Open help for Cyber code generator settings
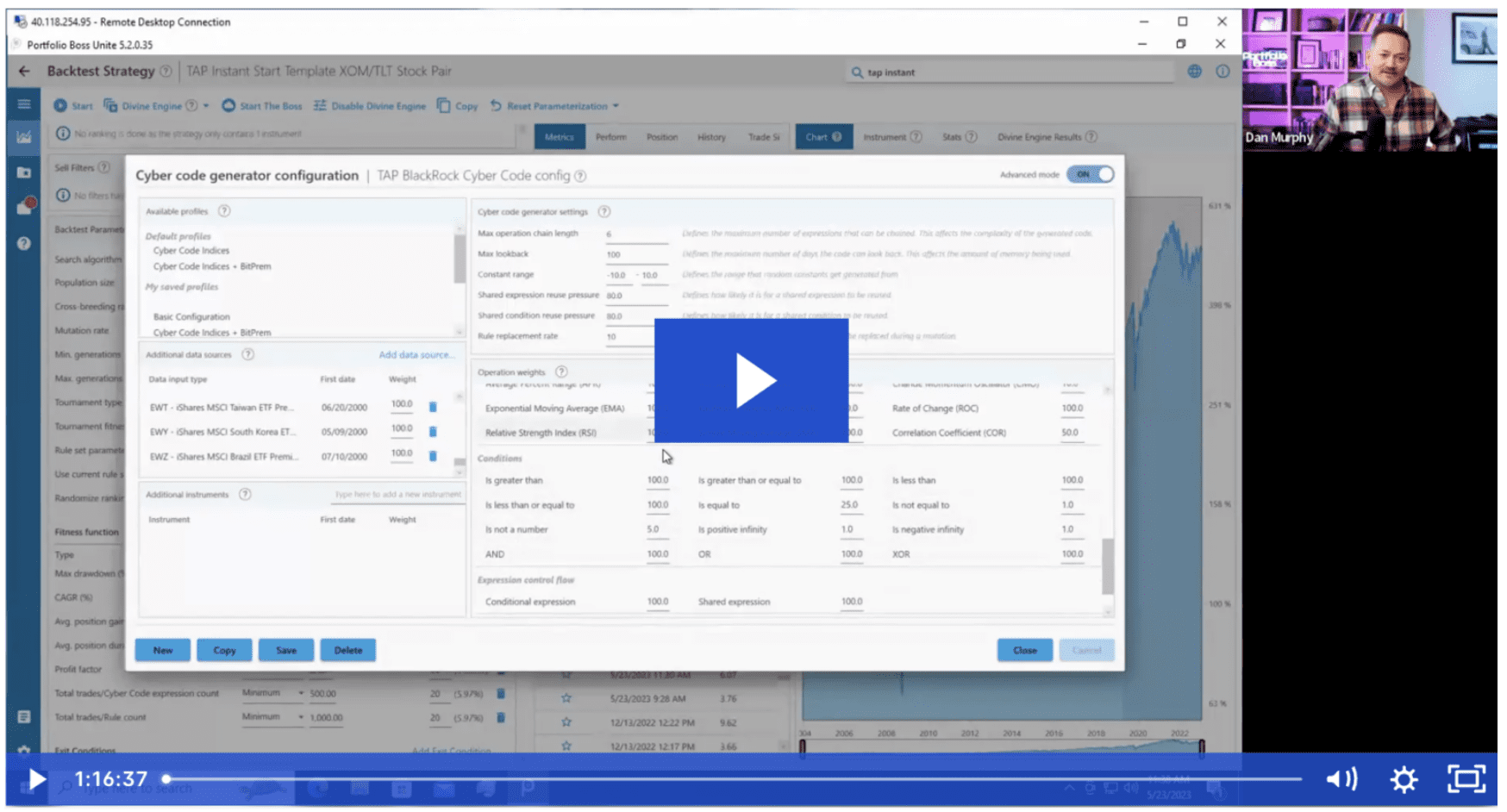The image size is (1507, 812). coord(603,212)
